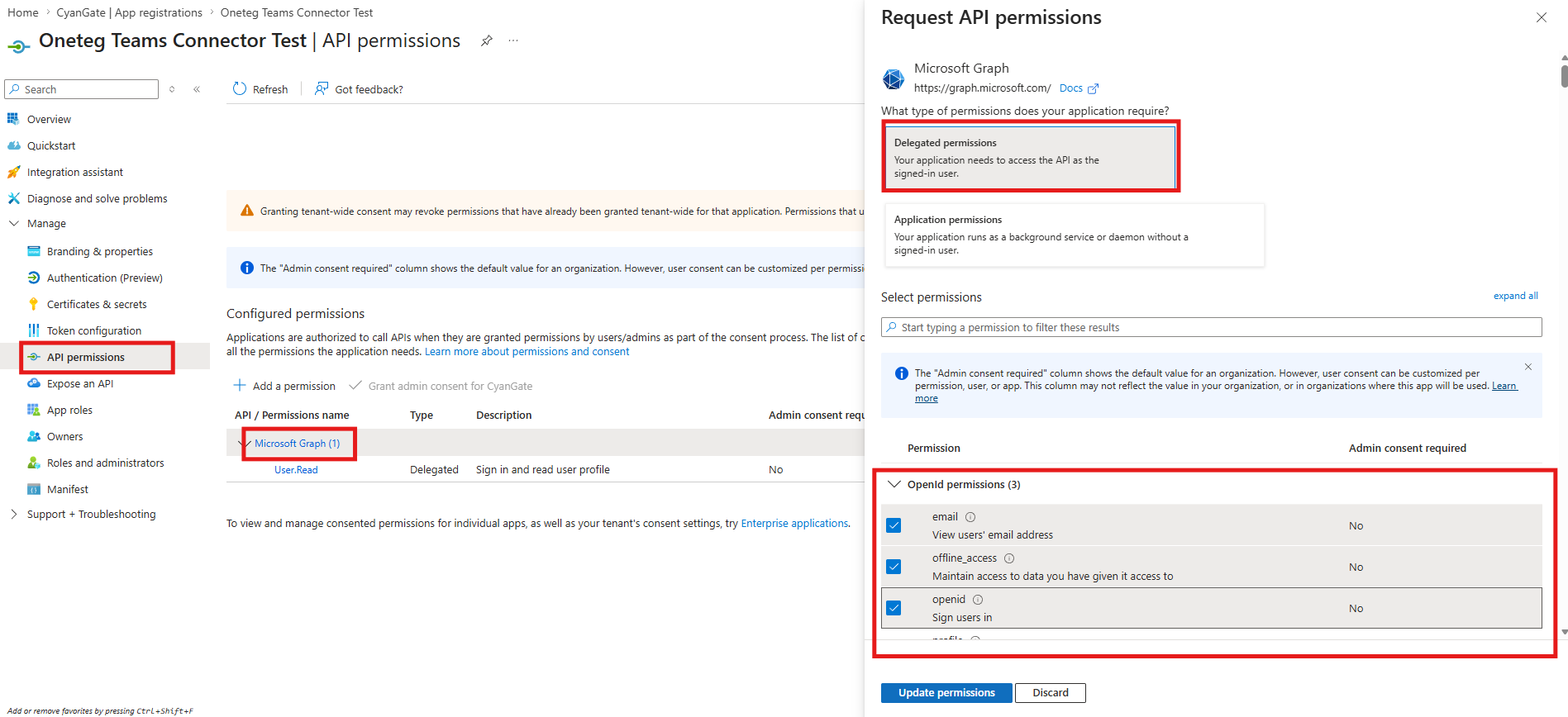1568x717 pixels.
Task: Click expand all permissions link
Action: click(1515, 296)
